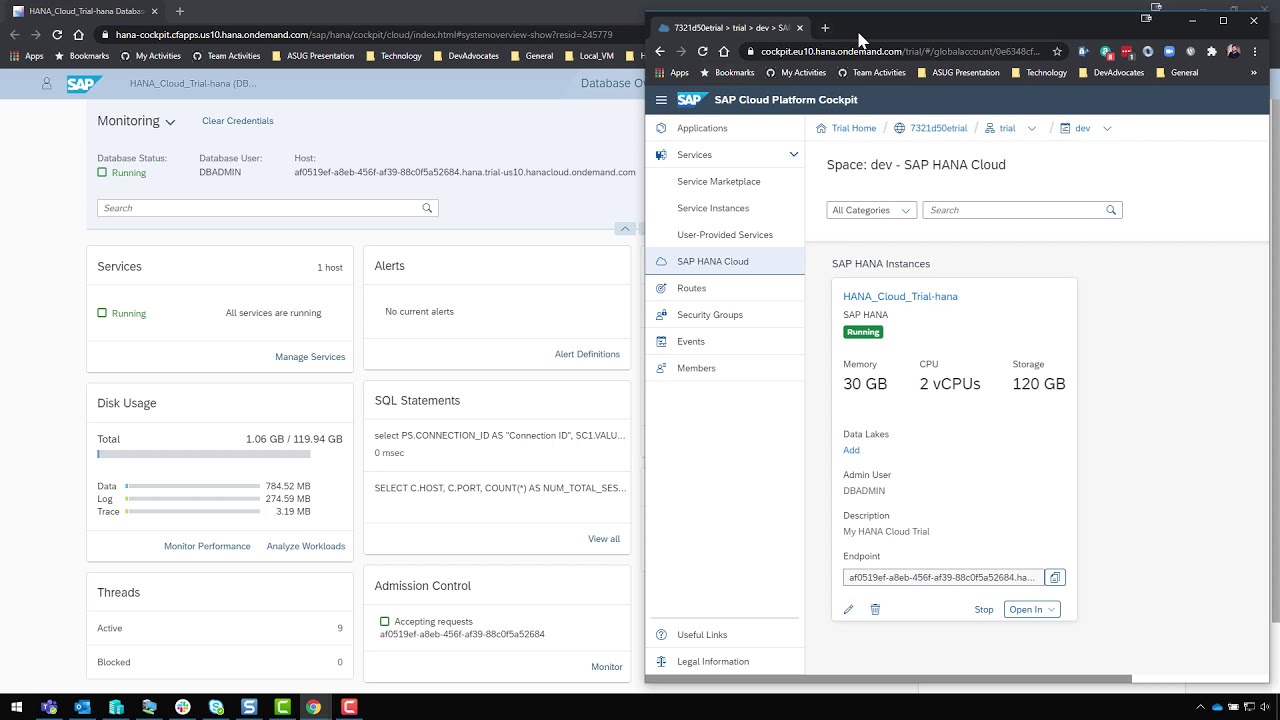Open the All Categories dropdown
The height and width of the screenshot is (720, 1280).
(x=871, y=210)
